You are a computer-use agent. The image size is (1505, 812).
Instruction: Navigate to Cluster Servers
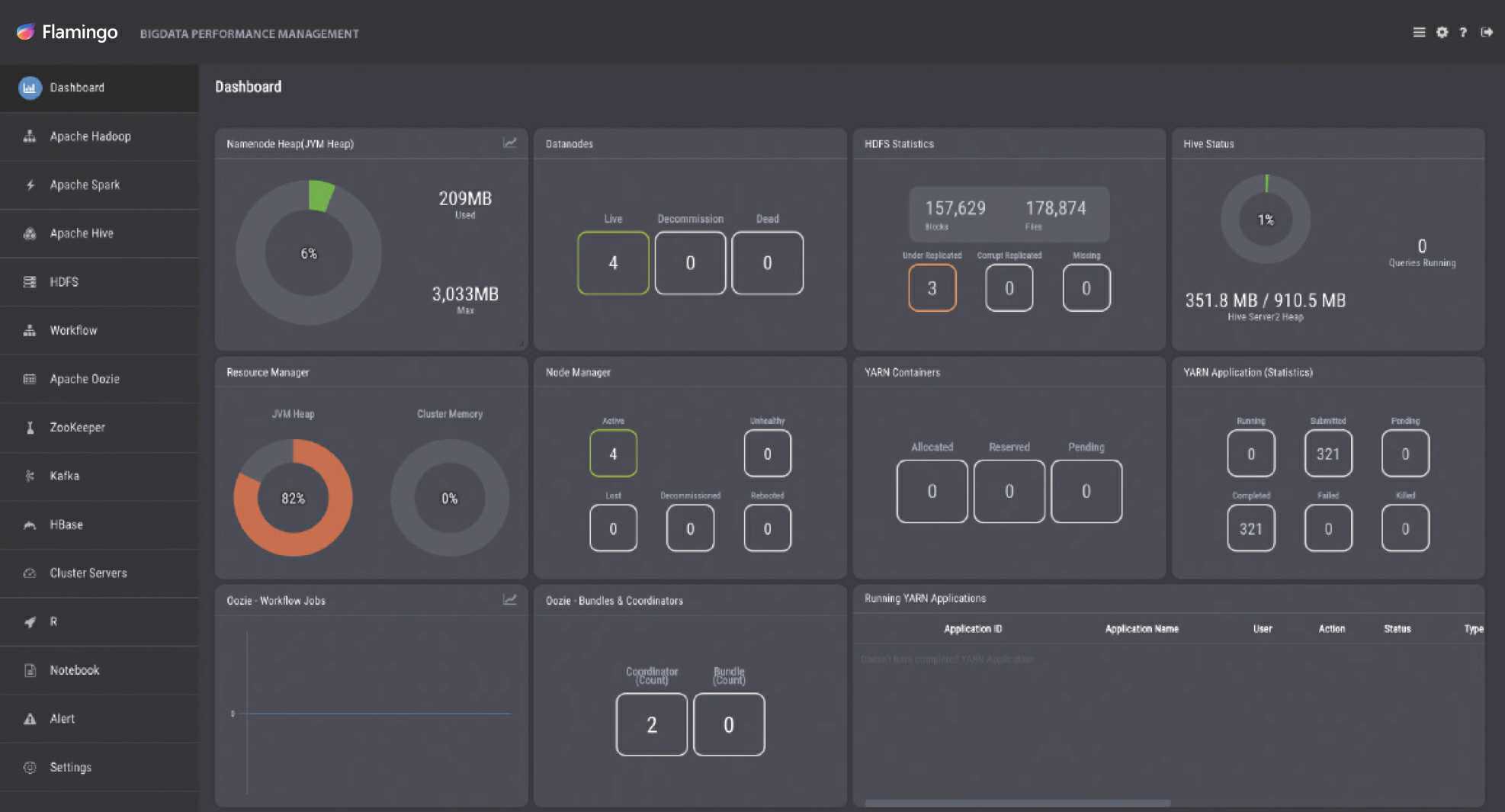(x=88, y=573)
